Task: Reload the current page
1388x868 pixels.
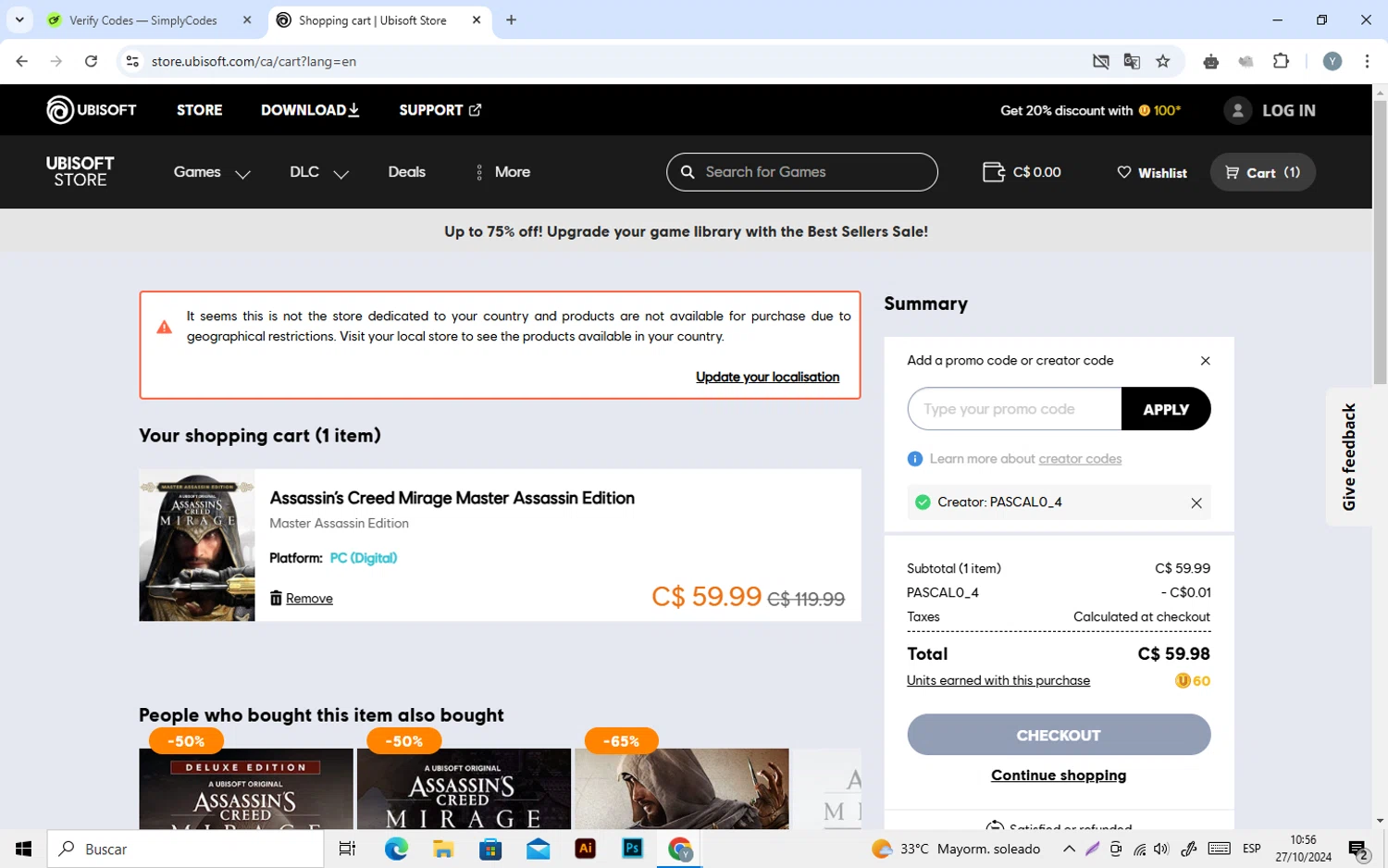Action: pos(91,61)
